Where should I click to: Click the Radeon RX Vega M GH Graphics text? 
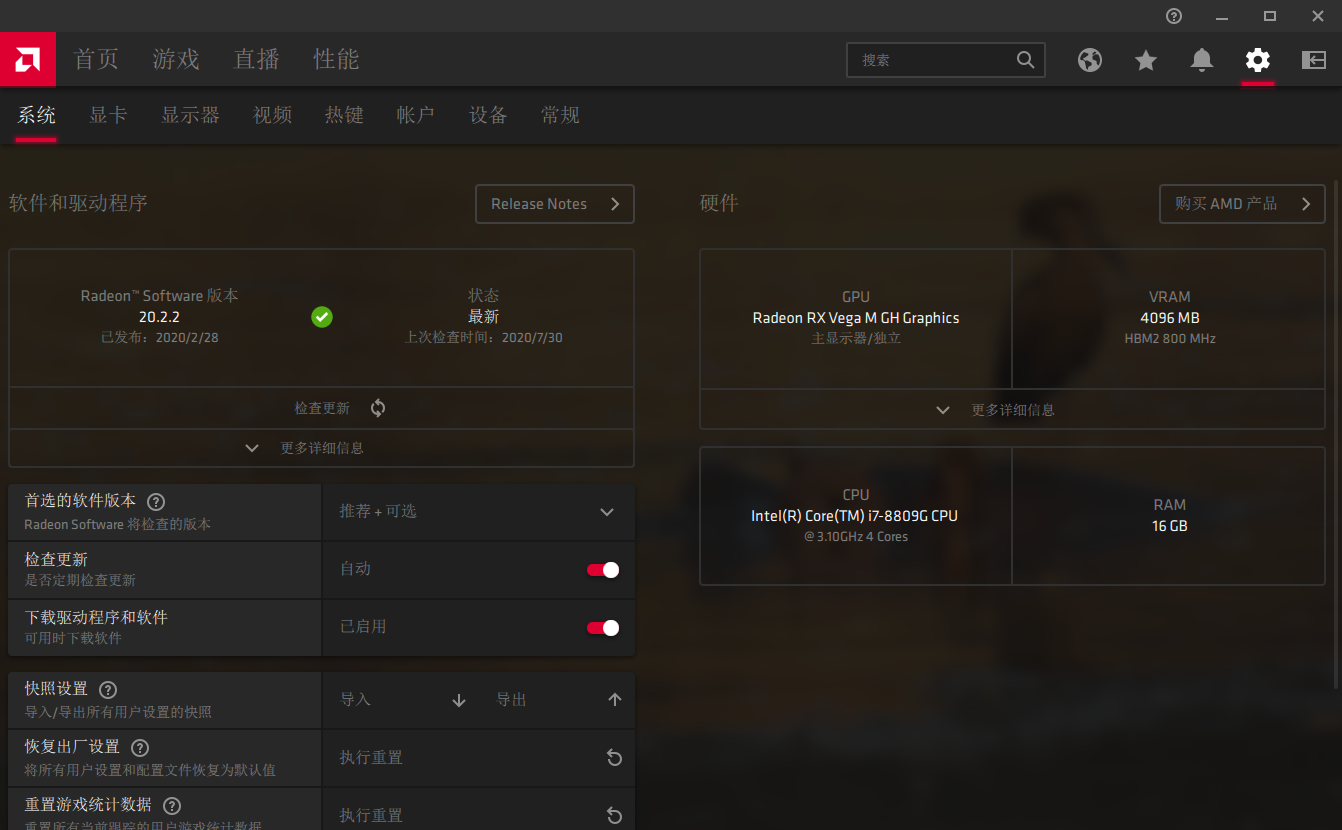click(x=856, y=318)
